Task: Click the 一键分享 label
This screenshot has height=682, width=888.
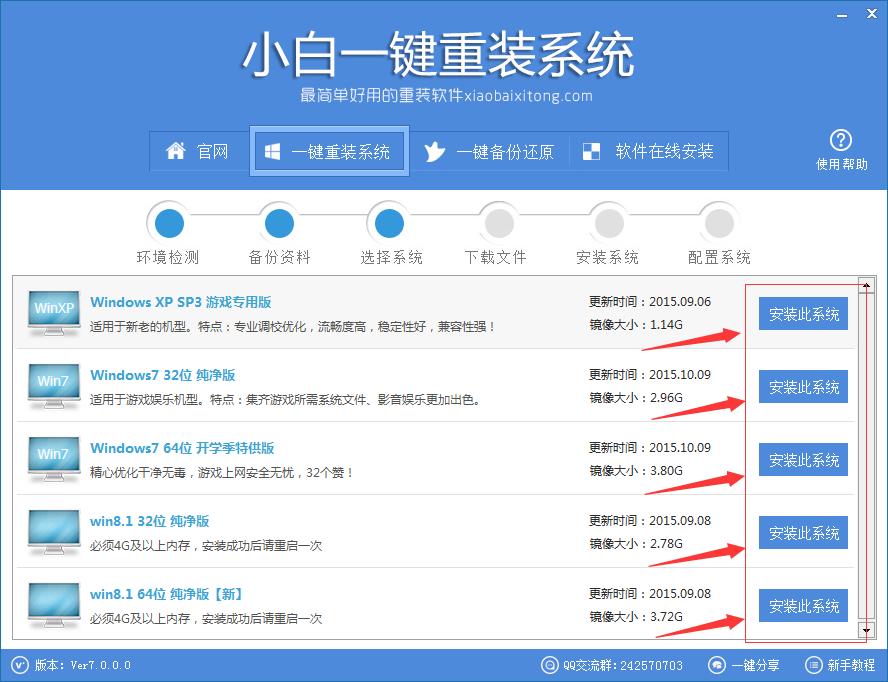Action: (x=755, y=665)
